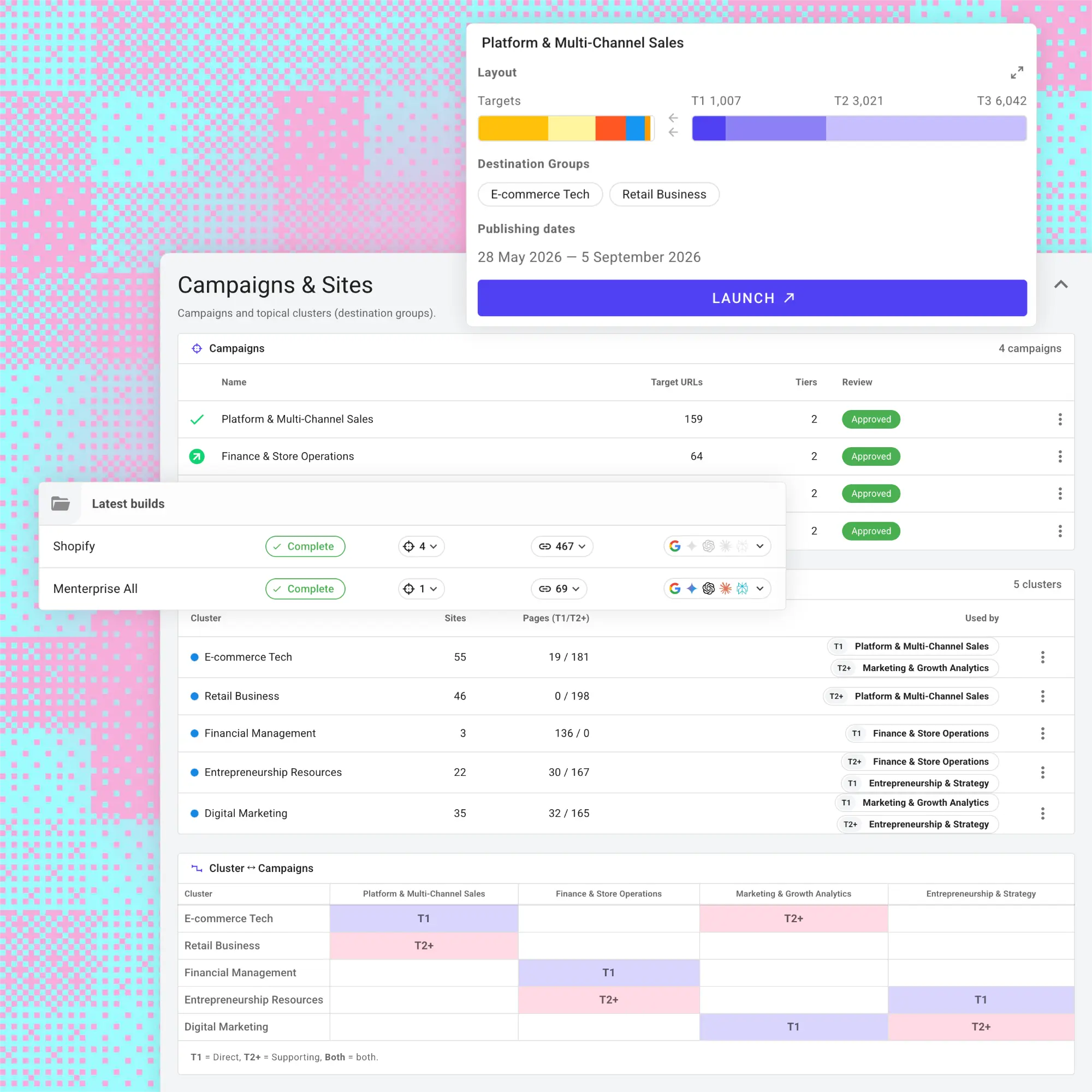Click the Marketing & Growth Analytics matrix column header
1092x1092 pixels.
793,894
